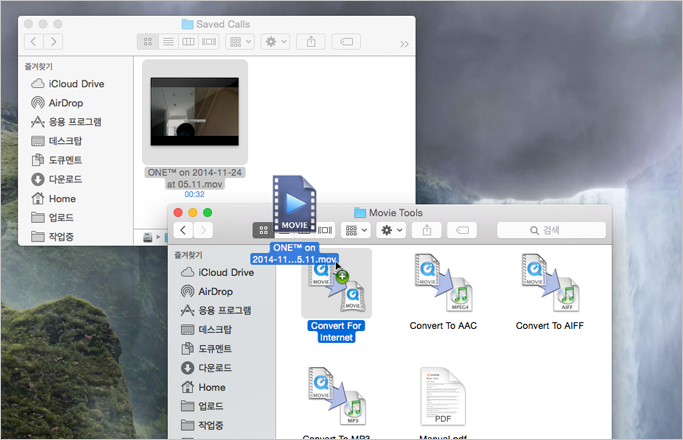The image size is (683, 440).
Task: Click the Convert For Internet label
Action: pyautogui.click(x=336, y=332)
